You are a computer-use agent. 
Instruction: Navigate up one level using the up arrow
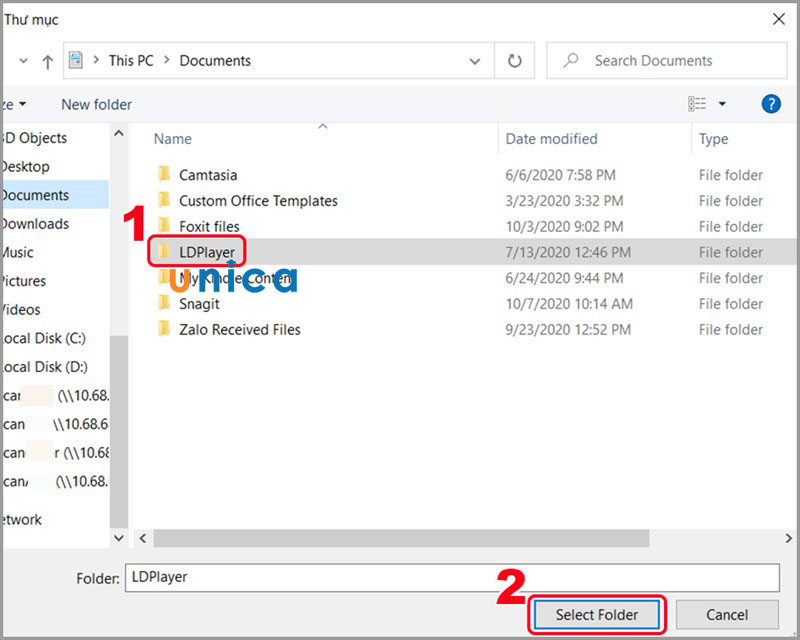(49, 60)
